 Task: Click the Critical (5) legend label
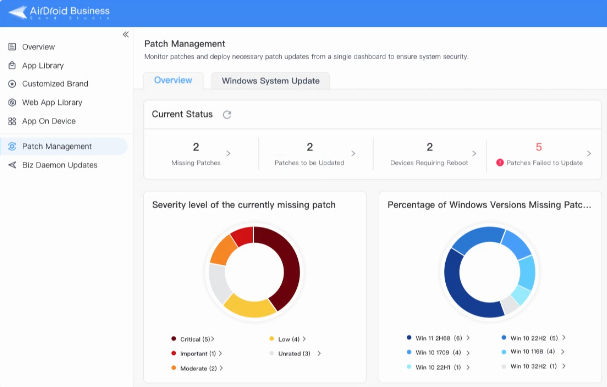click(x=195, y=339)
